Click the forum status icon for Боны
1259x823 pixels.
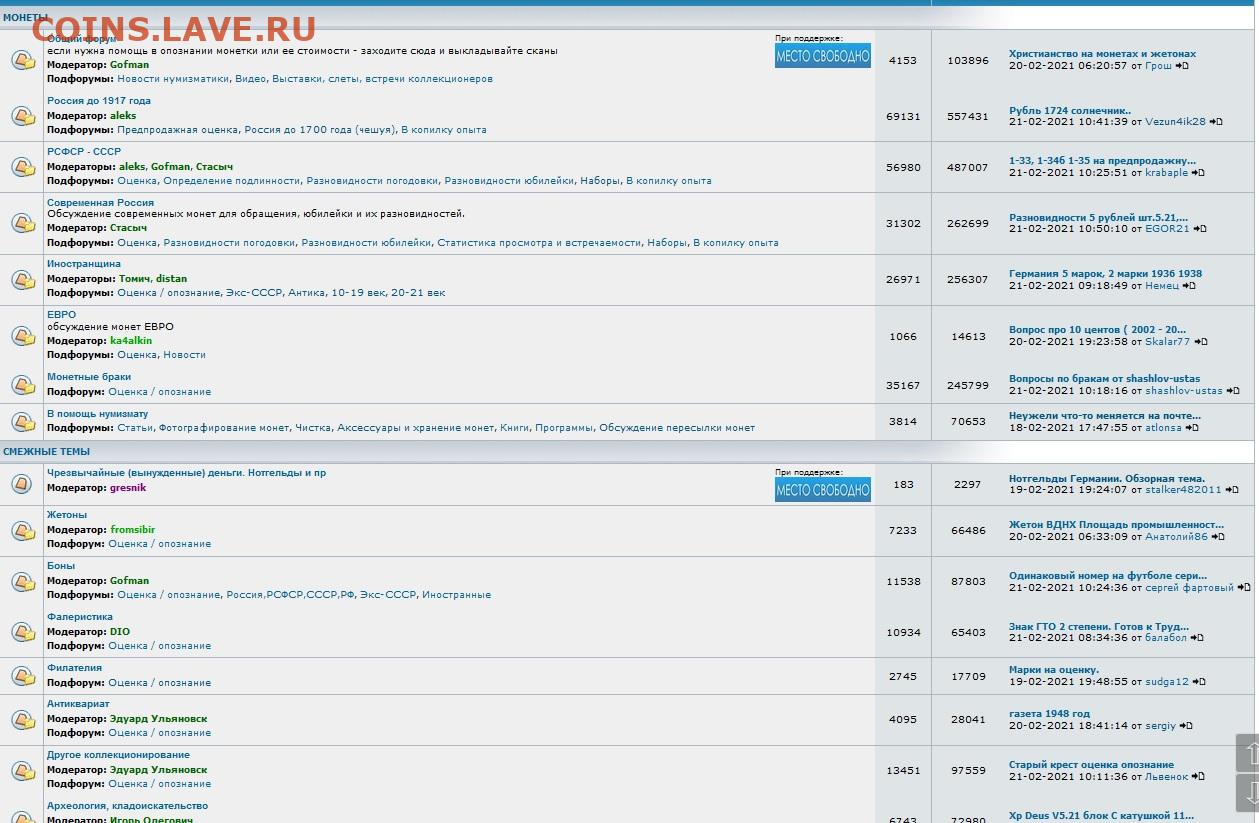pyautogui.click(x=22, y=581)
